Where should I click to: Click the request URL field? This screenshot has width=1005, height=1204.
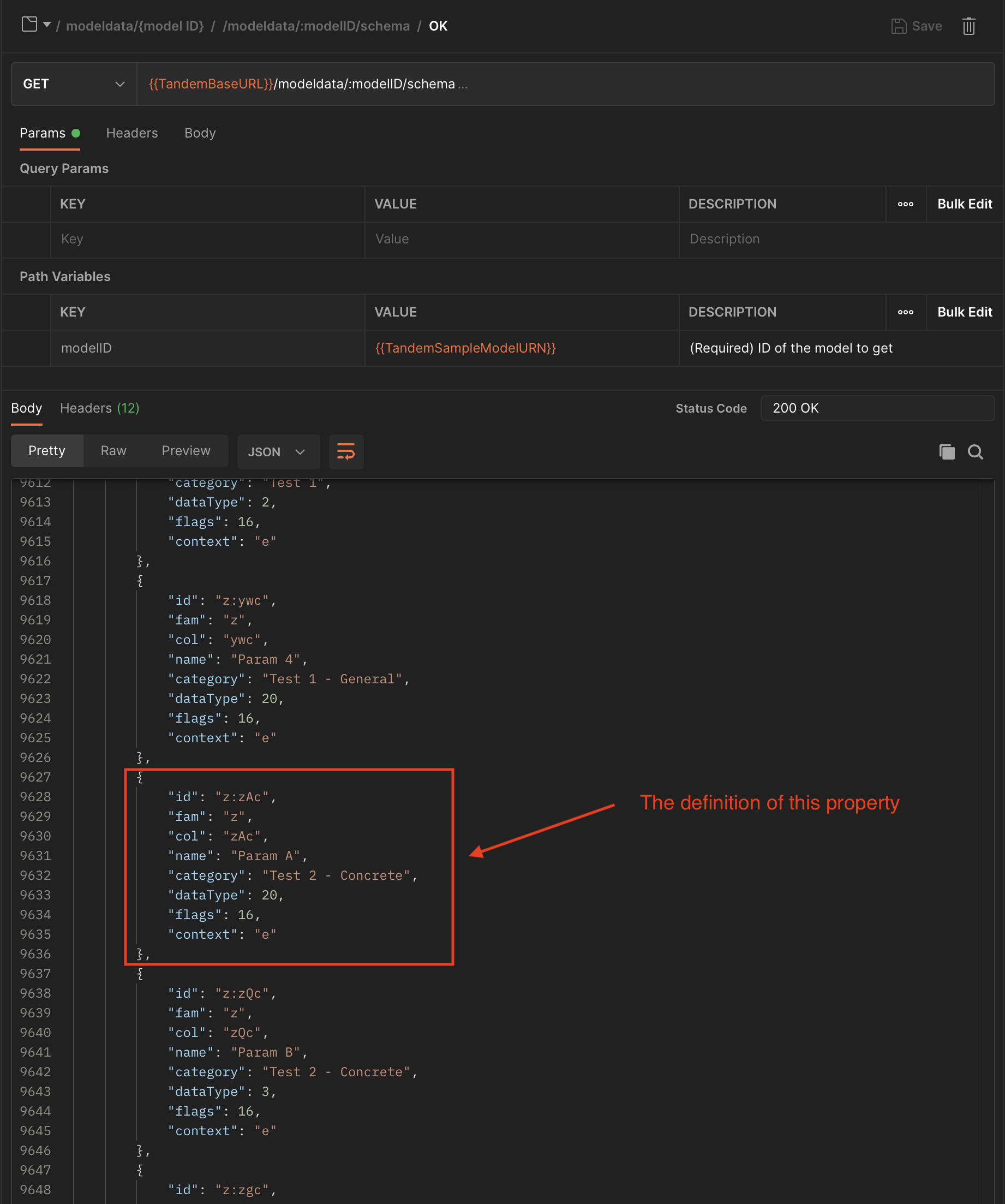pyautogui.click(x=565, y=84)
